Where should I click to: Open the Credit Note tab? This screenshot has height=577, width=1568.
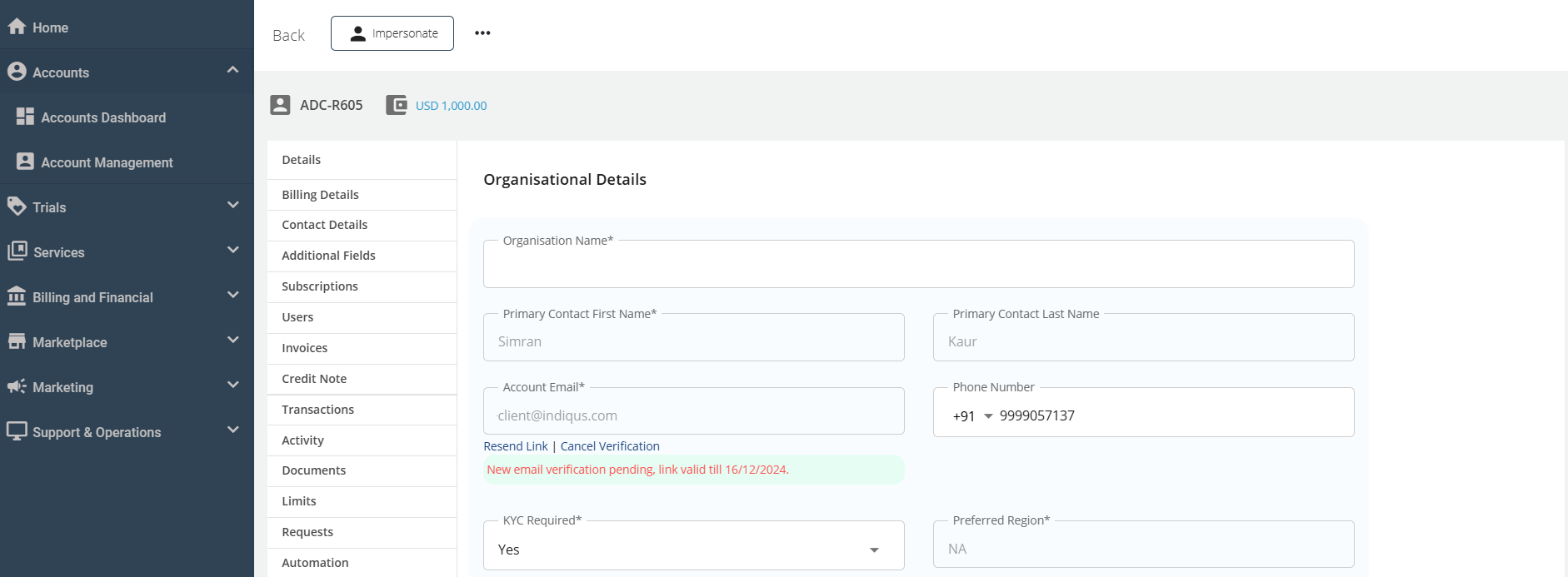[362, 379]
